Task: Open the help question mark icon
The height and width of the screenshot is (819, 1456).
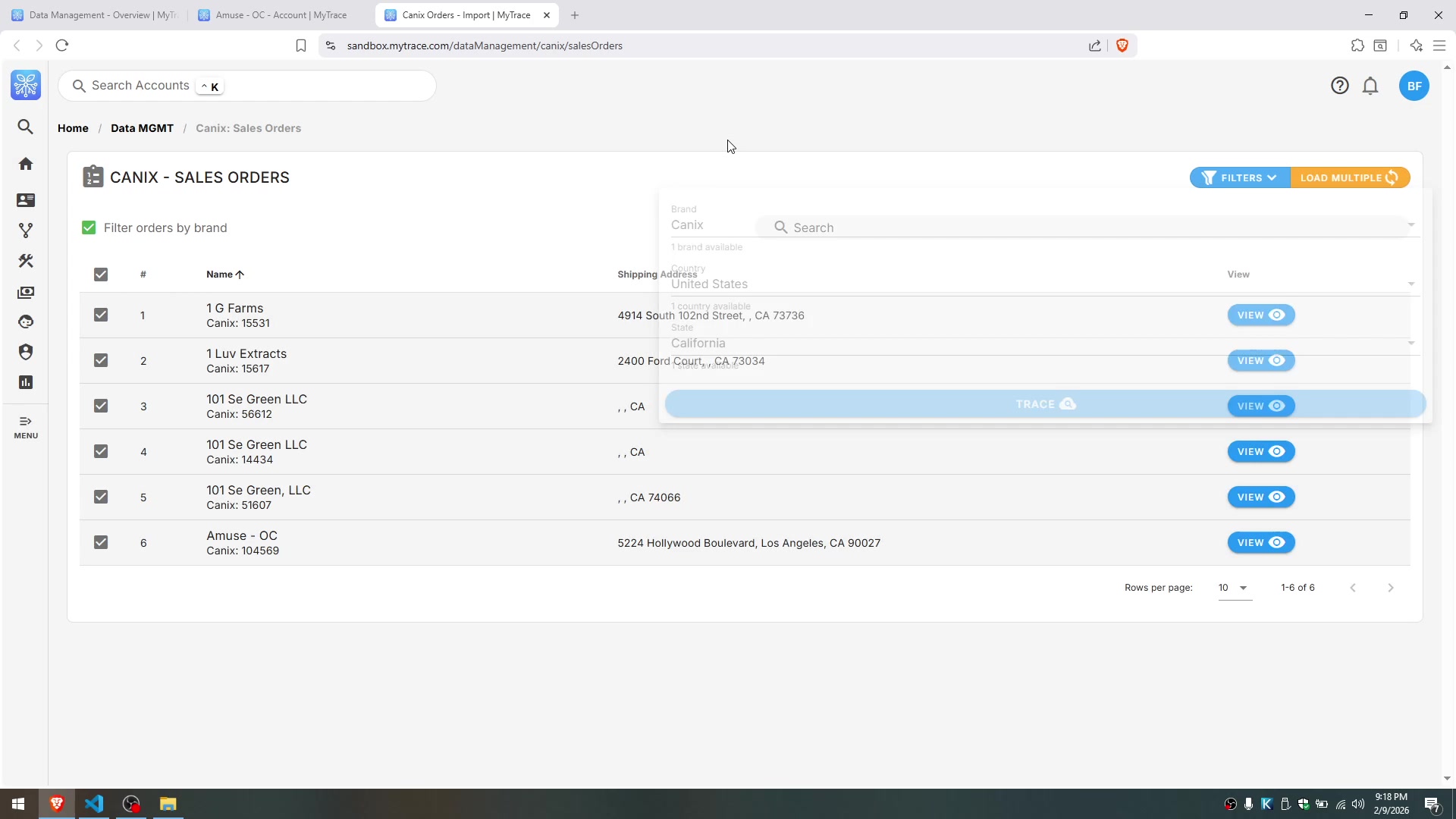Action: 1339,86
